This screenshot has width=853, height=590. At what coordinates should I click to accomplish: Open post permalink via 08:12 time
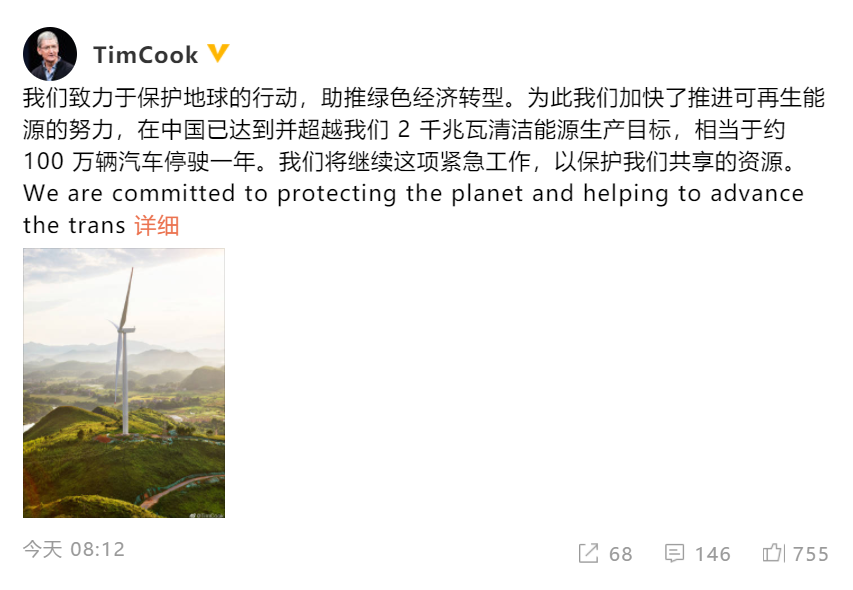98,549
